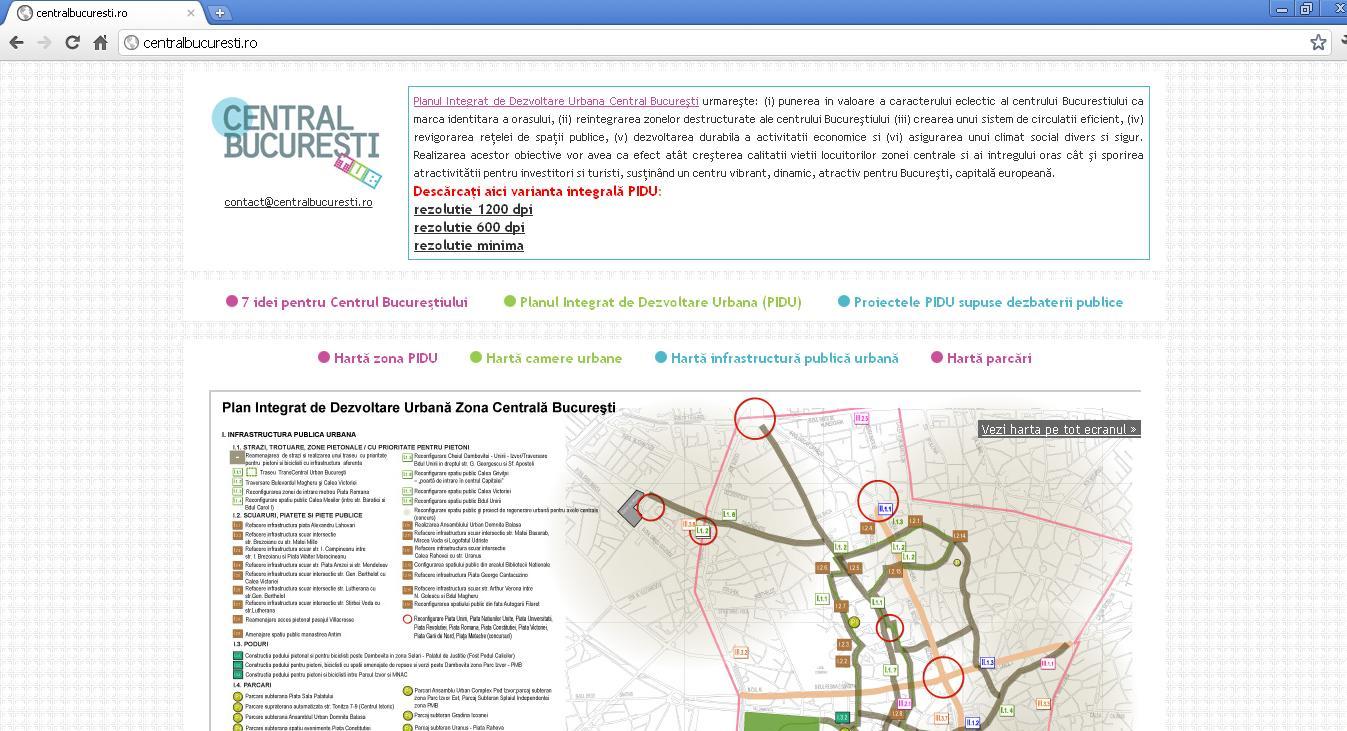The height and width of the screenshot is (731, 1347).
Task: Show Hartă zona PIDU
Action: click(x=378, y=358)
